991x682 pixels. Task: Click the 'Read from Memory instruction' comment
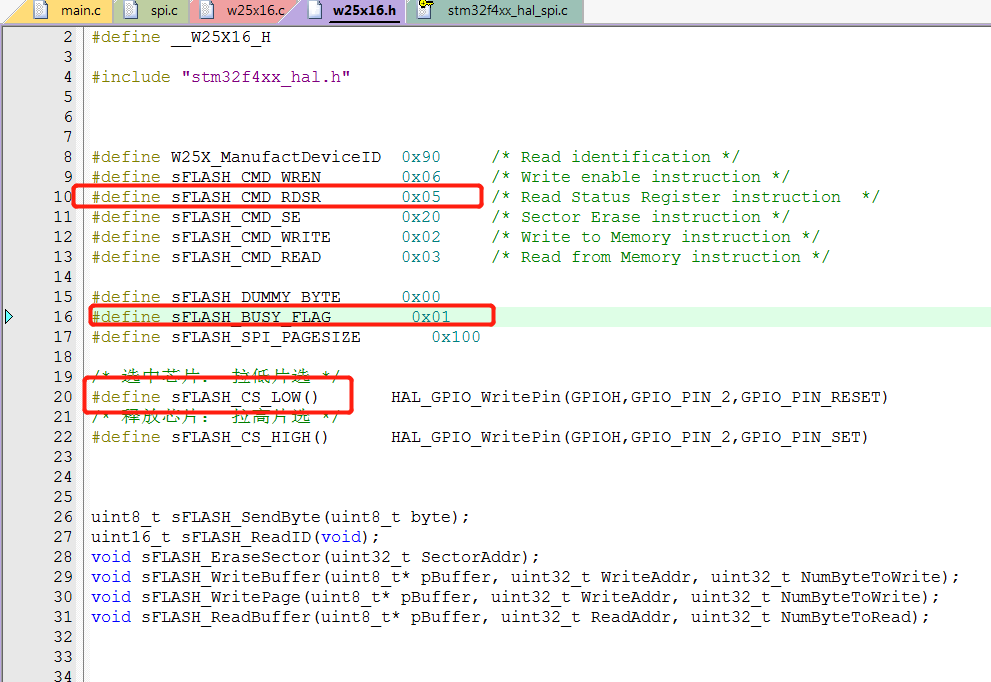click(660, 257)
